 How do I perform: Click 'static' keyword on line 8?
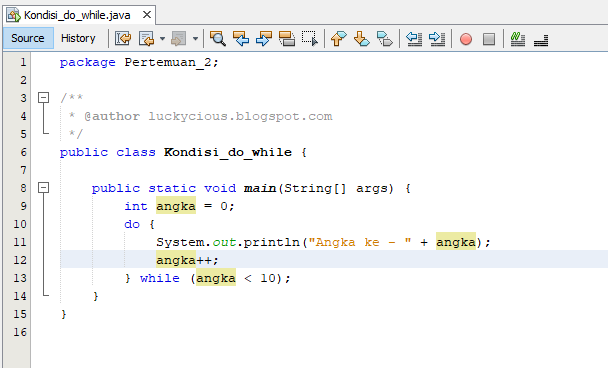click(x=172, y=188)
